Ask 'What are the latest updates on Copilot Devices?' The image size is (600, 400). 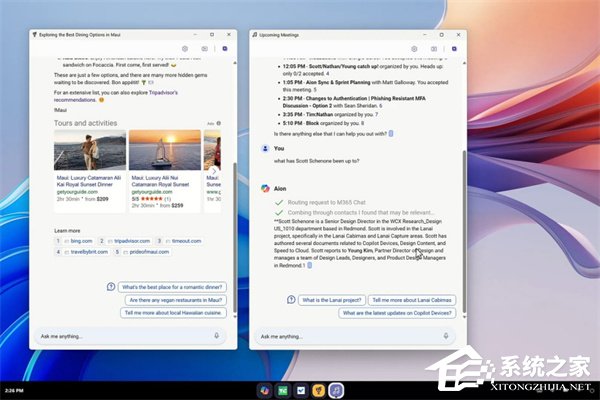[397, 313]
